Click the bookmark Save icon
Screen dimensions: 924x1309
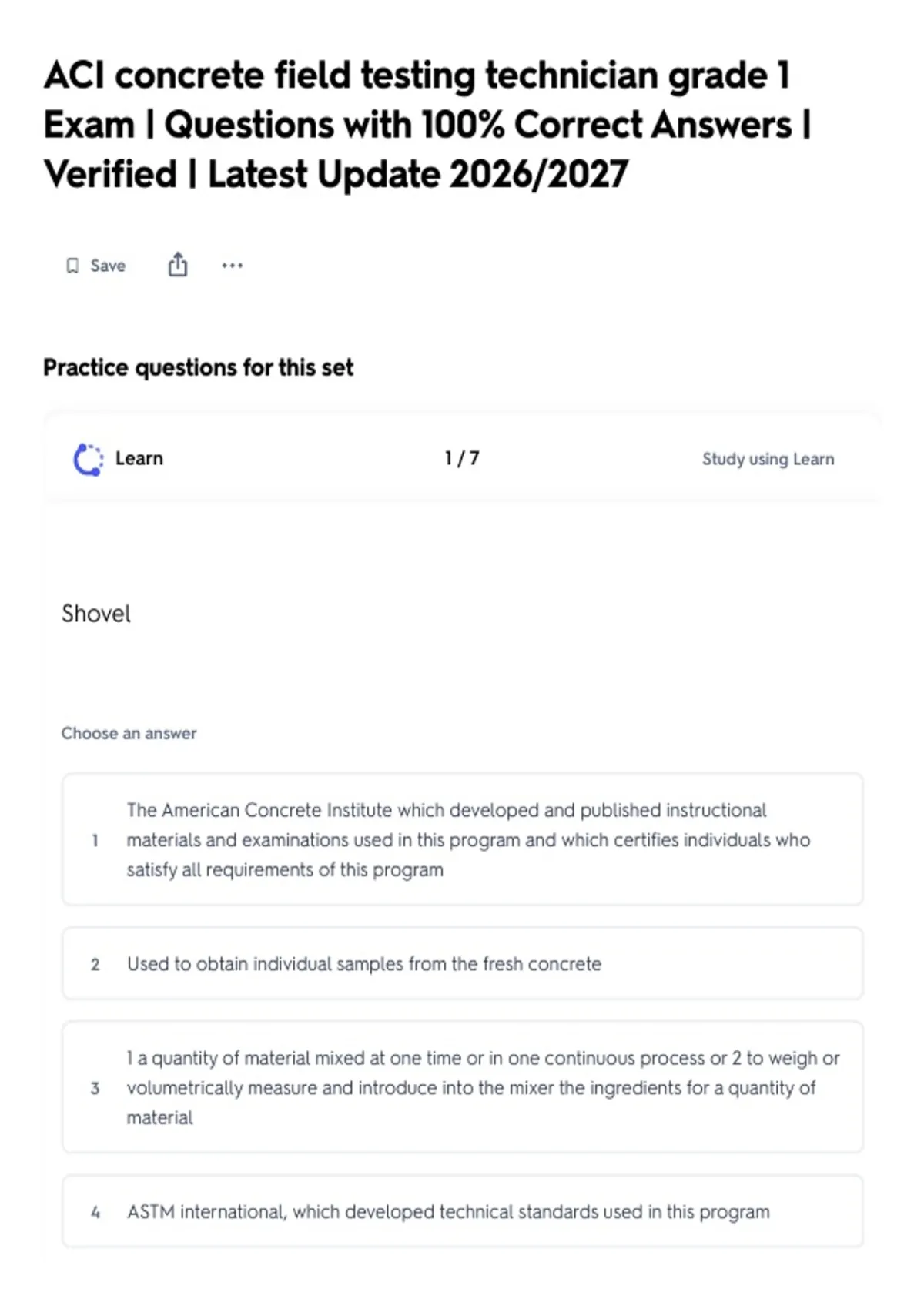[x=72, y=266]
